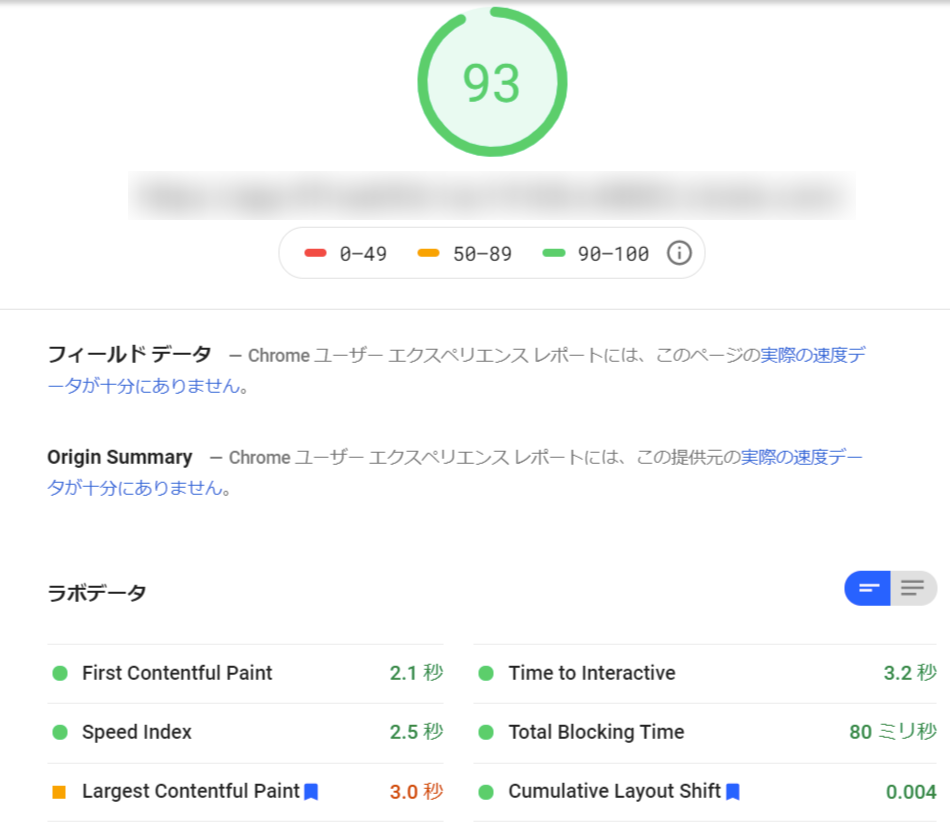The image size is (950, 833).
Task: Switch lab data to compact view toggle
Action: pyautogui.click(x=867, y=588)
